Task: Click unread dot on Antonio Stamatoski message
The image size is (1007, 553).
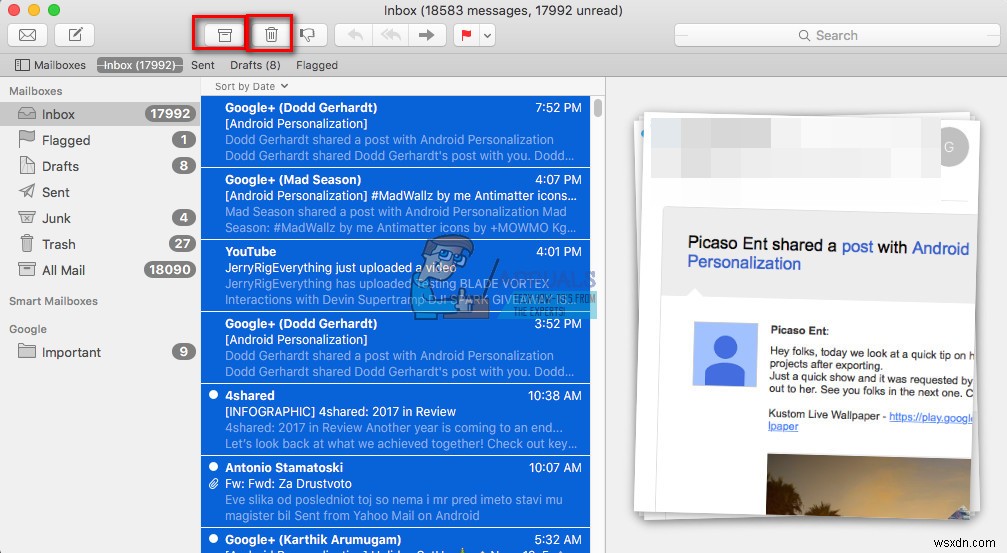Action: pos(213,467)
